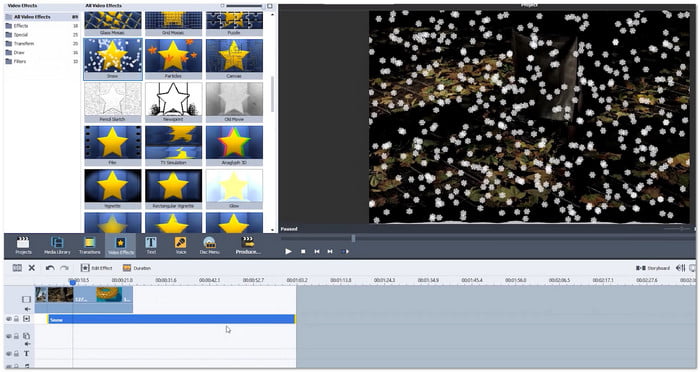
Task: Select the Snow effect bar on timeline
Action: tap(171, 319)
